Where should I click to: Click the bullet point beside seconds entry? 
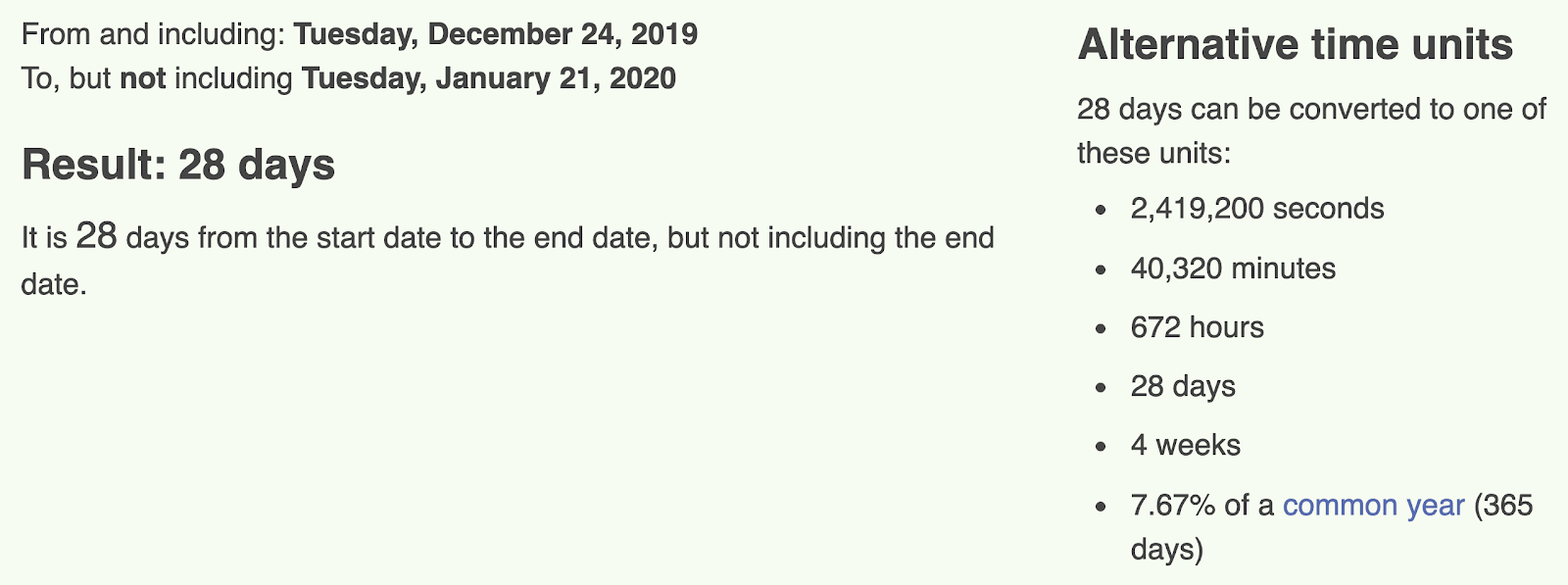click(1102, 210)
